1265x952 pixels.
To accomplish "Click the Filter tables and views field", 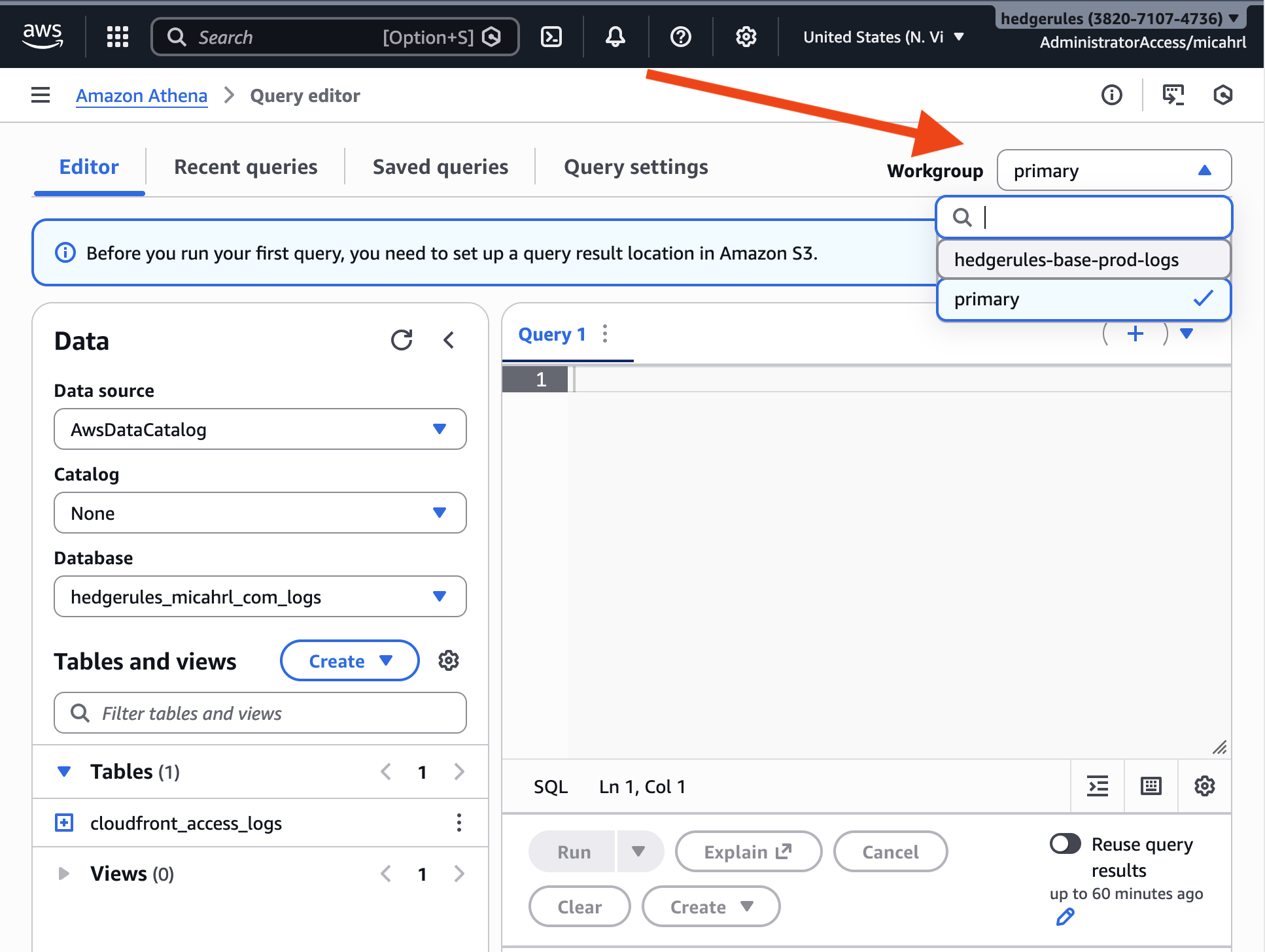I will pyautogui.click(x=260, y=713).
